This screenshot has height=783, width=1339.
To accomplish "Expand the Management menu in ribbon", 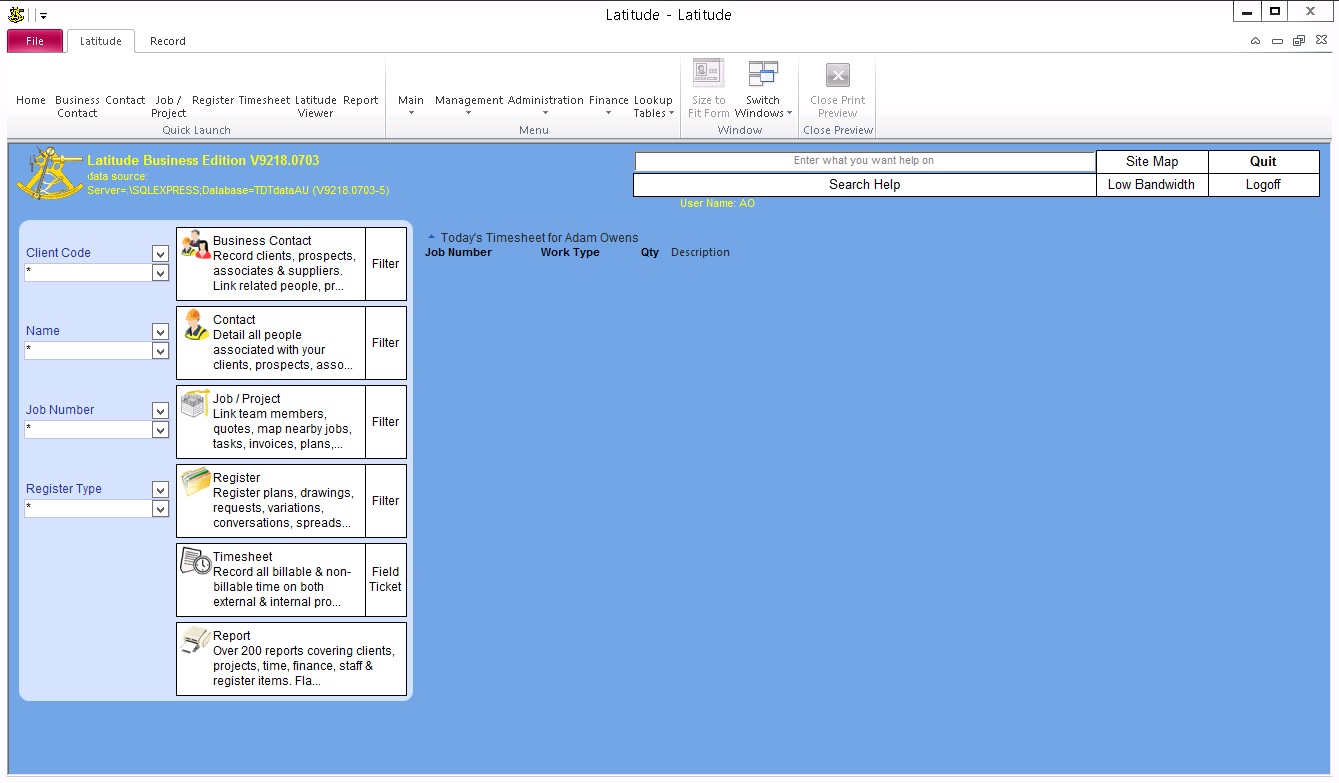I will click(468, 106).
